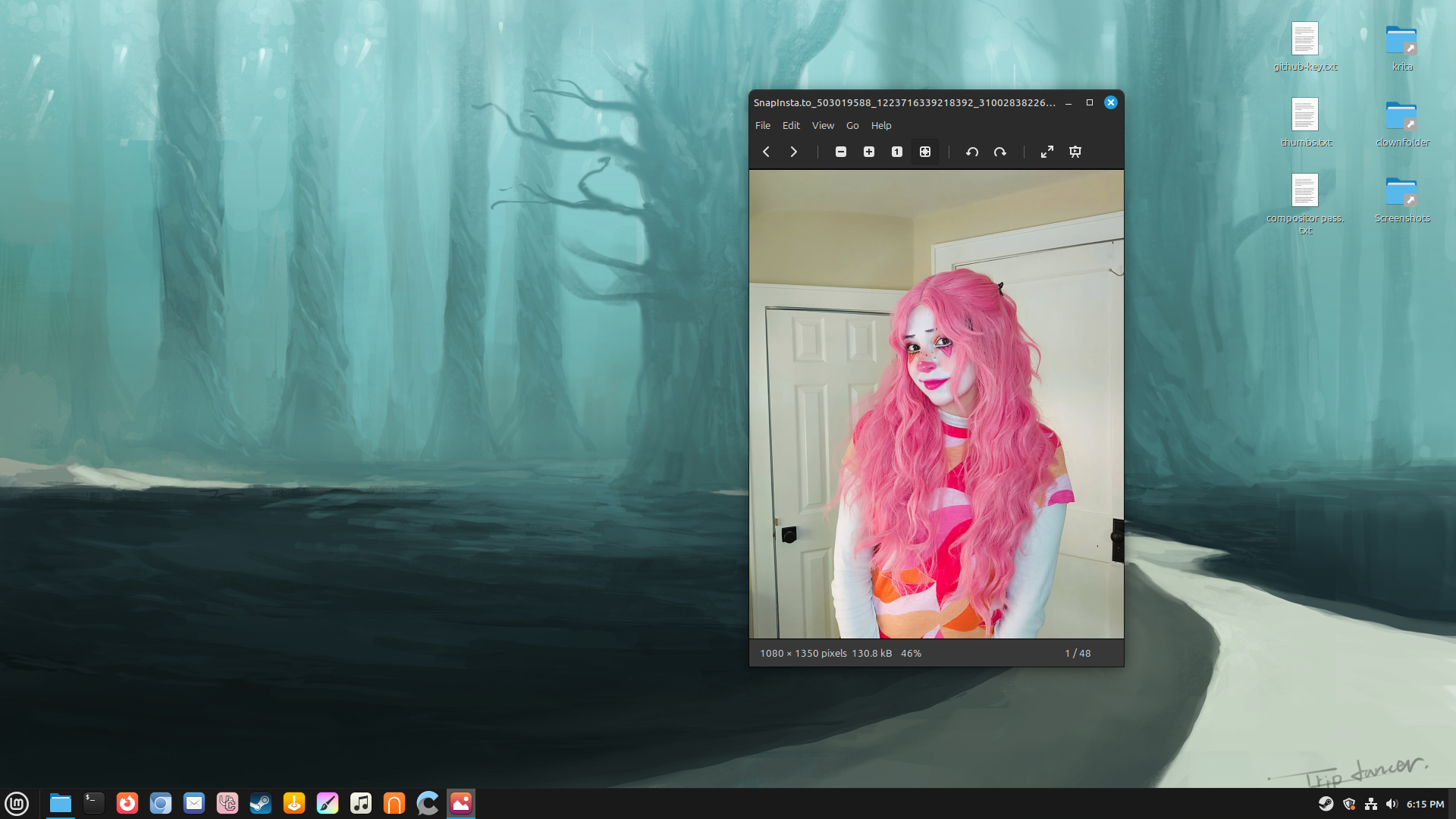Maximize the image viewer window
1456x819 pixels.
coord(1090,103)
